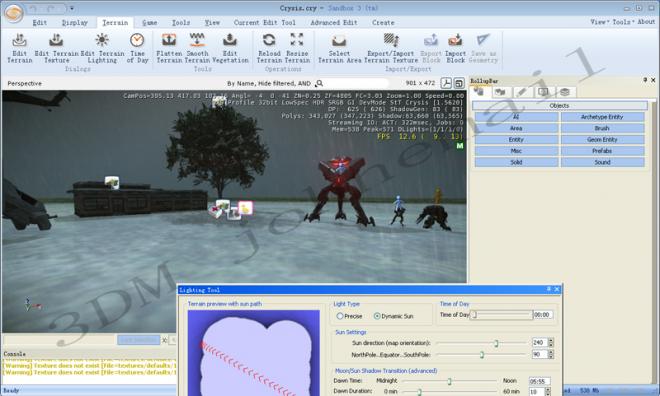Open the Edit Terrain Texture dialog

(x=56, y=48)
